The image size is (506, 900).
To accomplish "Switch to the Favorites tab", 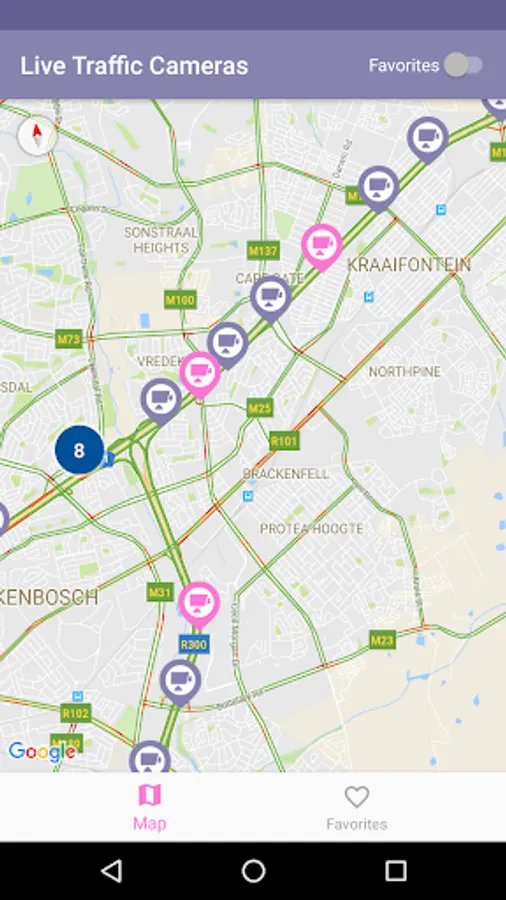I will (356, 807).
